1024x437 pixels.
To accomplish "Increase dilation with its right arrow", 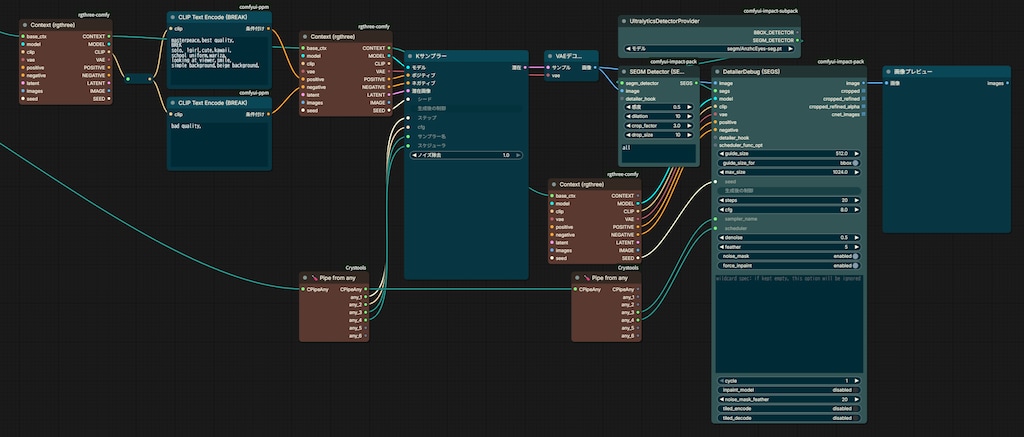I will tap(689, 116).
